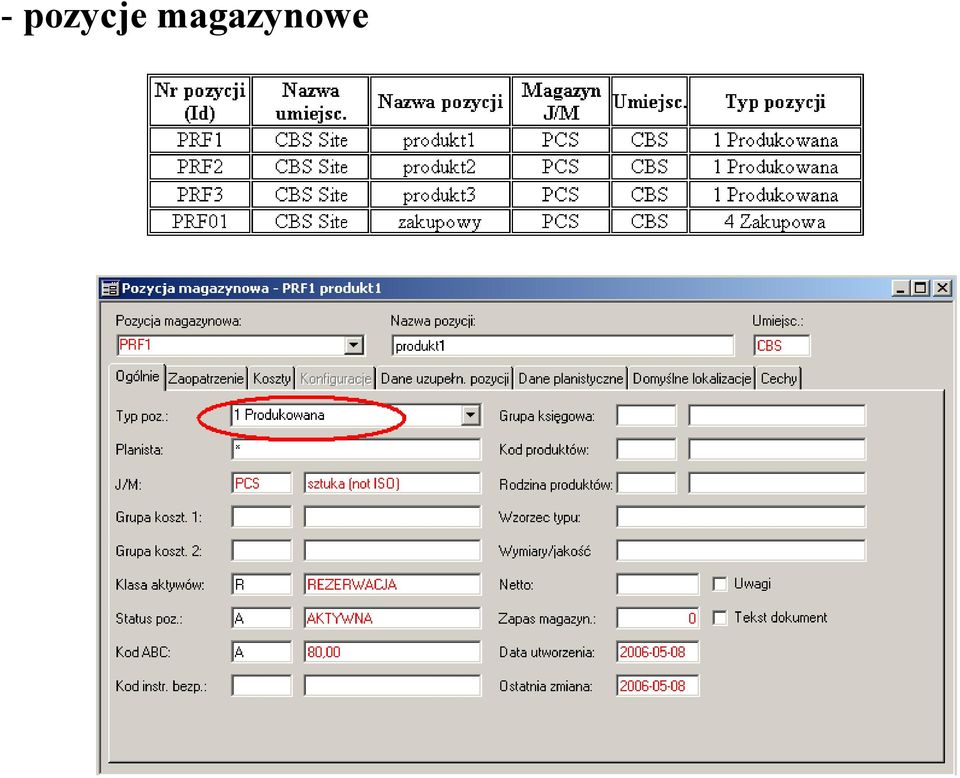The width and height of the screenshot is (960, 778).
Task: Select the Koszty tab
Action: 271,379
